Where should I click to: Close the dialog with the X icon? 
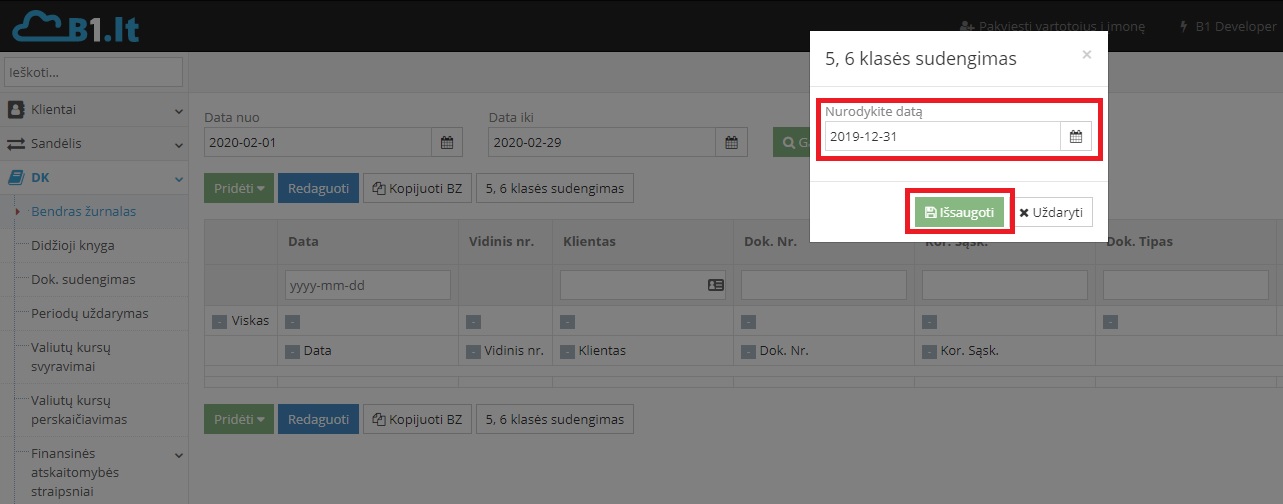(x=1087, y=56)
